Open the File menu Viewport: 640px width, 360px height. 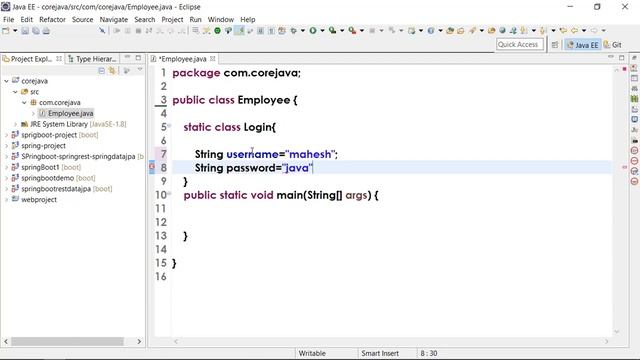(x=8, y=20)
